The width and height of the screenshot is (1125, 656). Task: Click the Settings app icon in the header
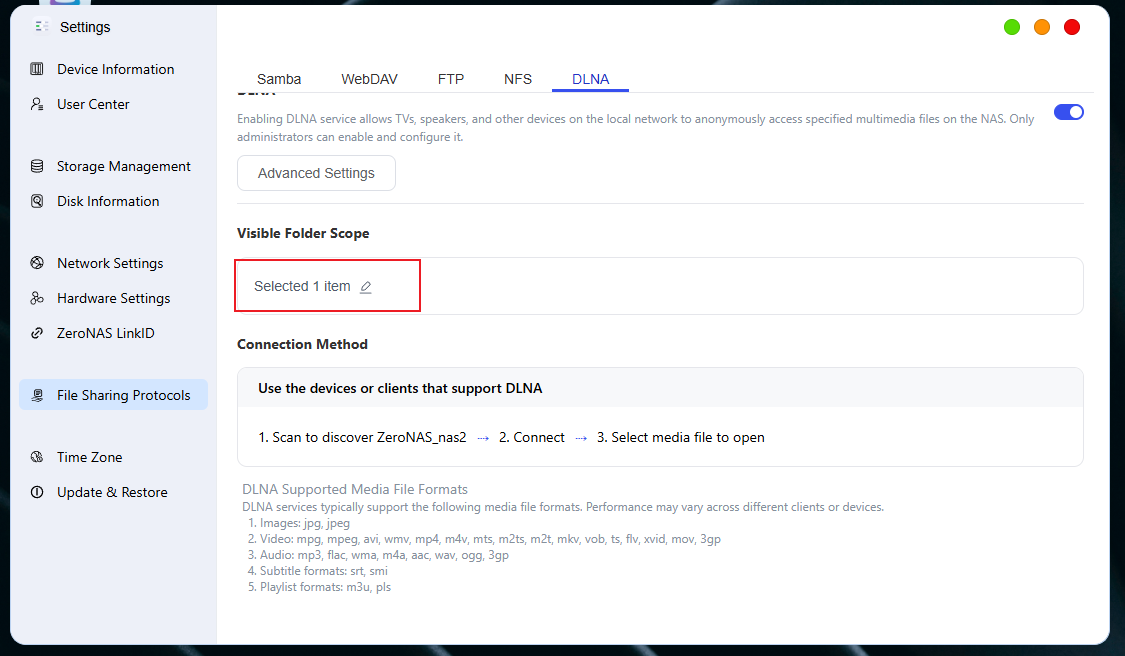[42, 27]
